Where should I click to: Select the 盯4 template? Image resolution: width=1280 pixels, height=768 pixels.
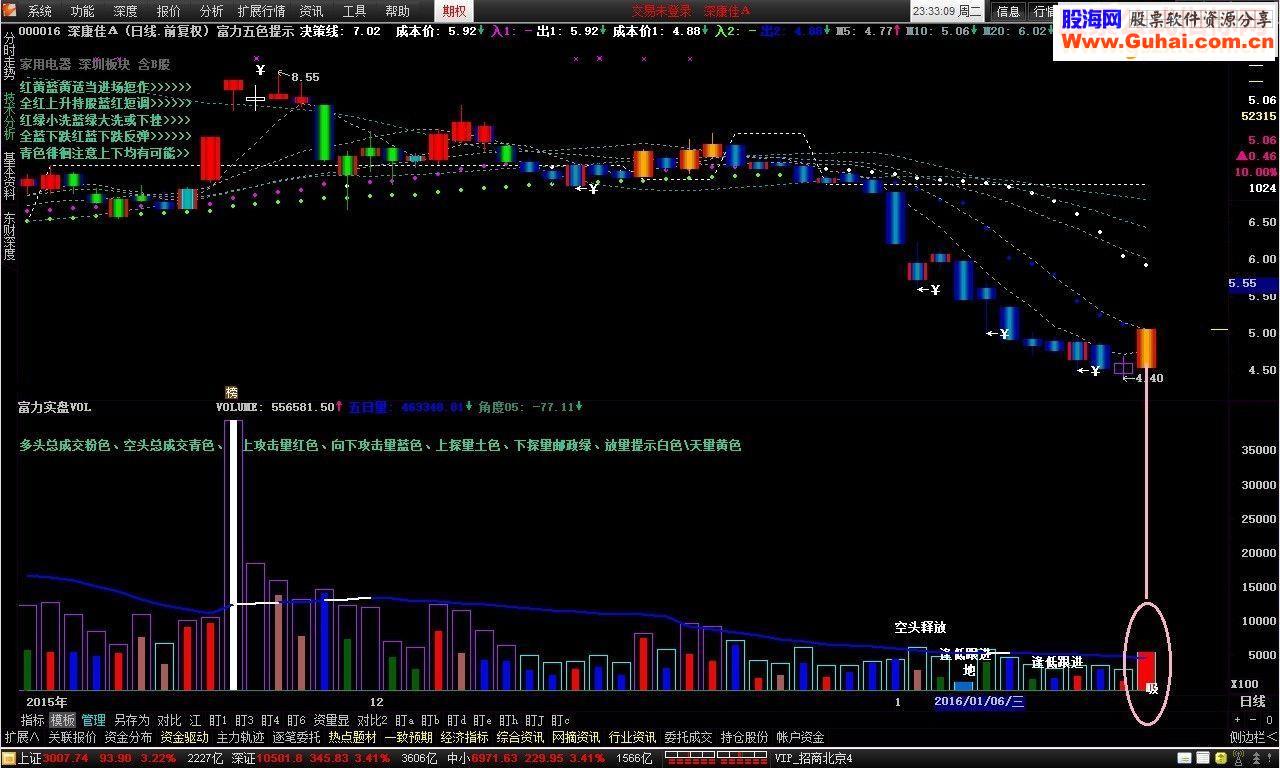click(x=270, y=720)
